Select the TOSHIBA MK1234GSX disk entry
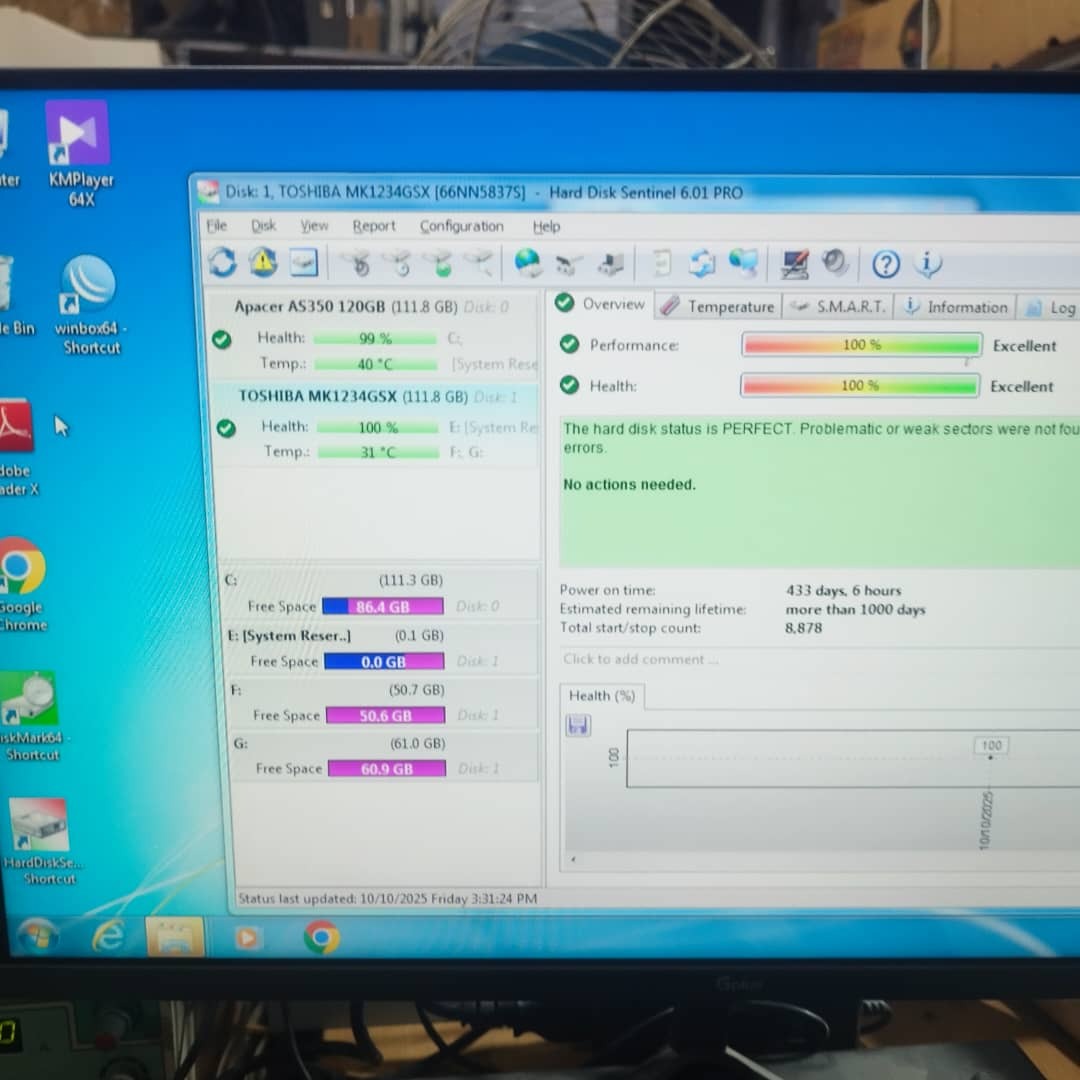The height and width of the screenshot is (1080, 1080). click(351, 397)
